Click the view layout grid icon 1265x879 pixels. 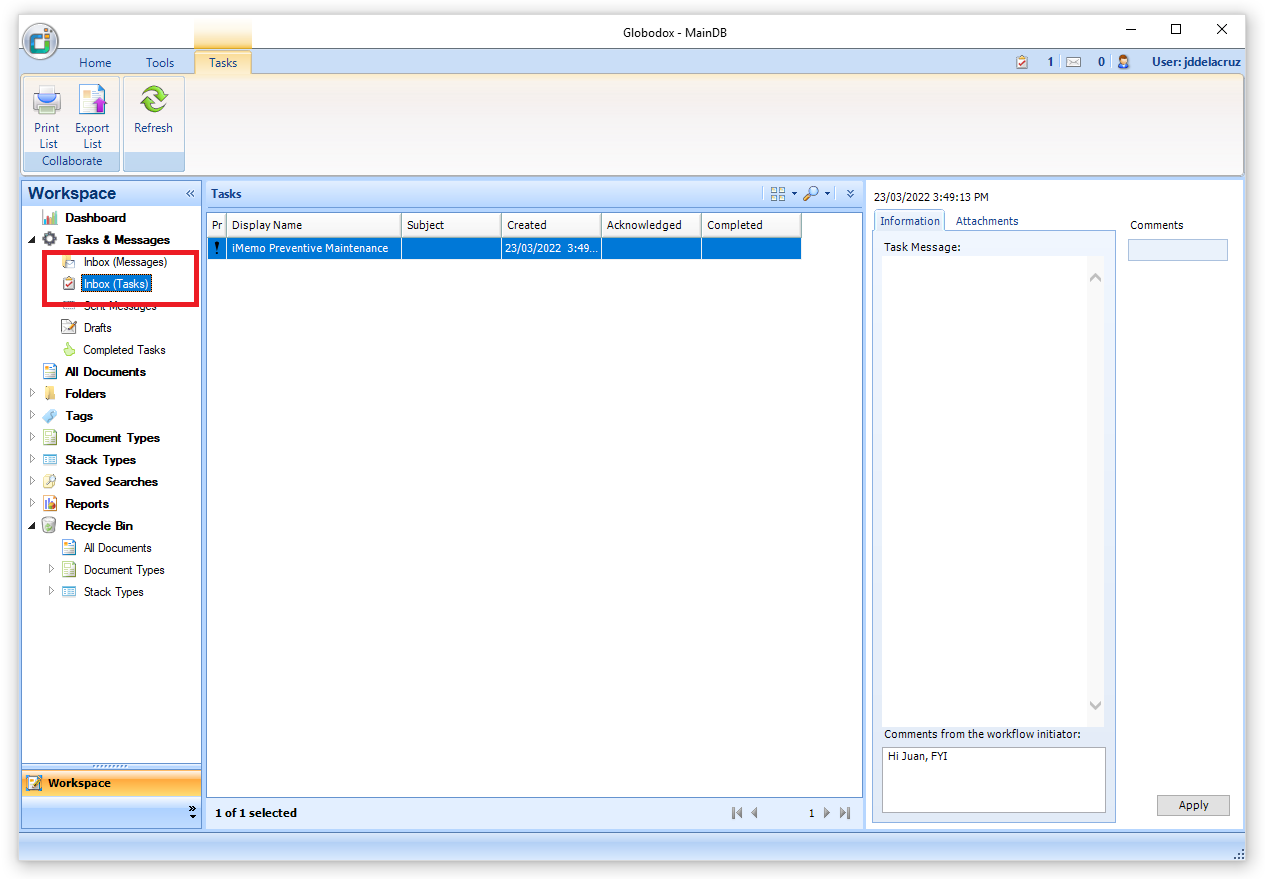coord(778,194)
